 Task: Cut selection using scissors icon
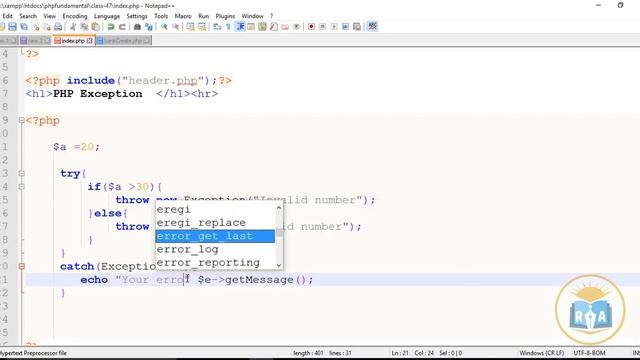click(x=73, y=27)
